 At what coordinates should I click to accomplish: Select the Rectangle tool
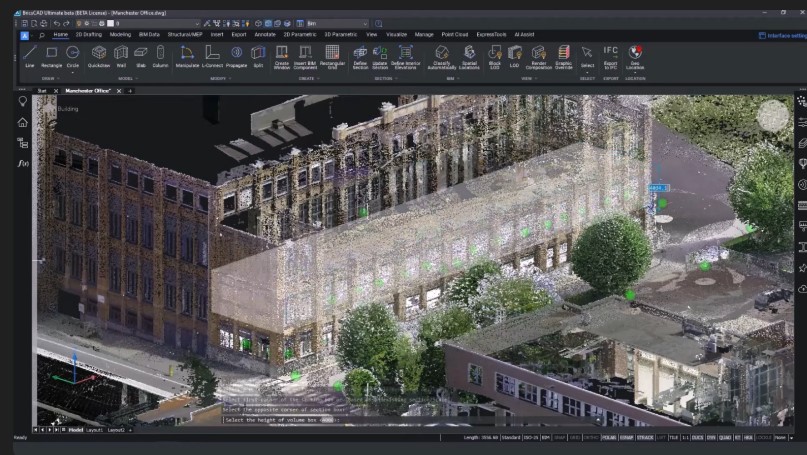tap(51, 54)
